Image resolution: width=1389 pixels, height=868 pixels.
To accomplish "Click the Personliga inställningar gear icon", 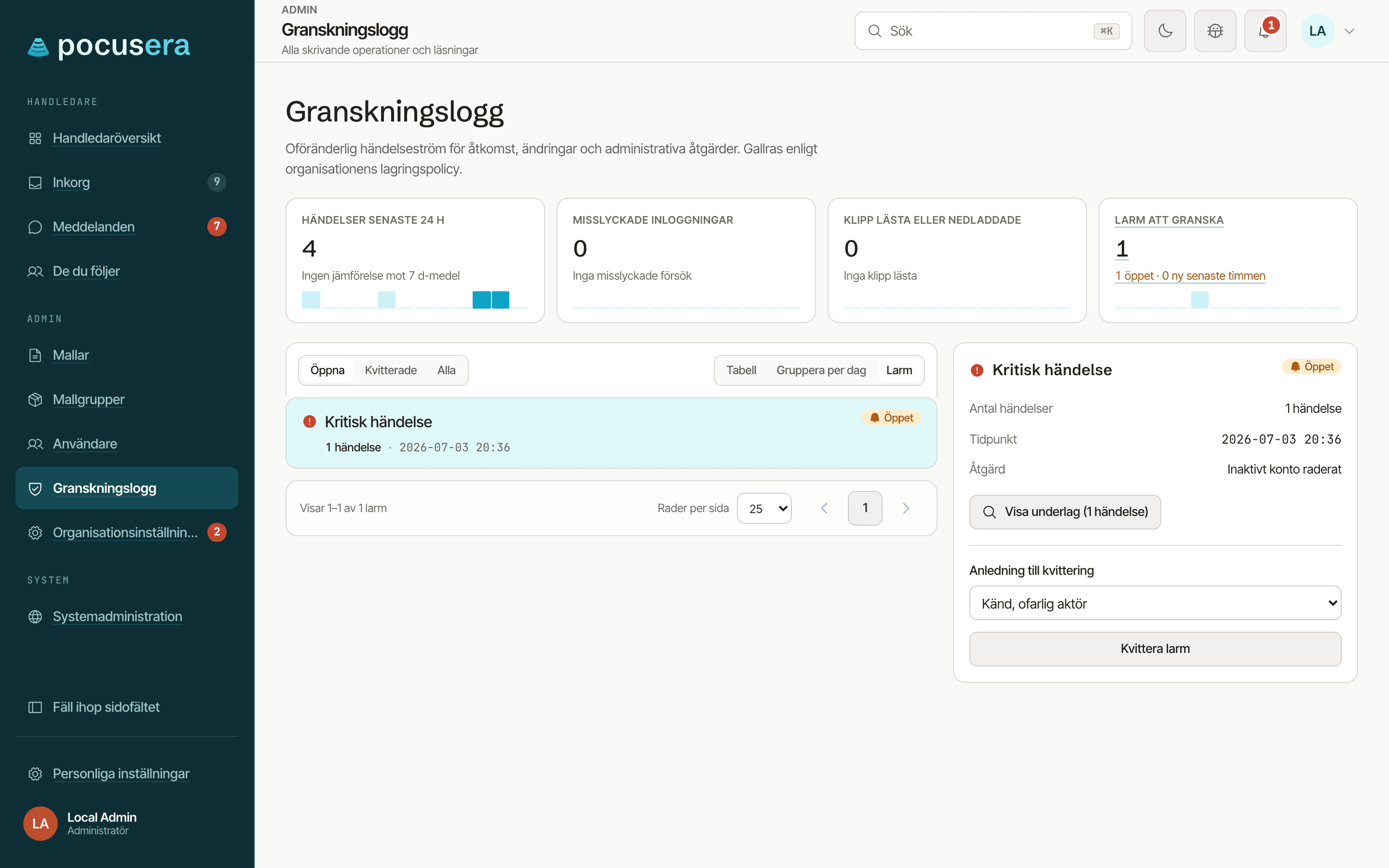I will 35,774.
